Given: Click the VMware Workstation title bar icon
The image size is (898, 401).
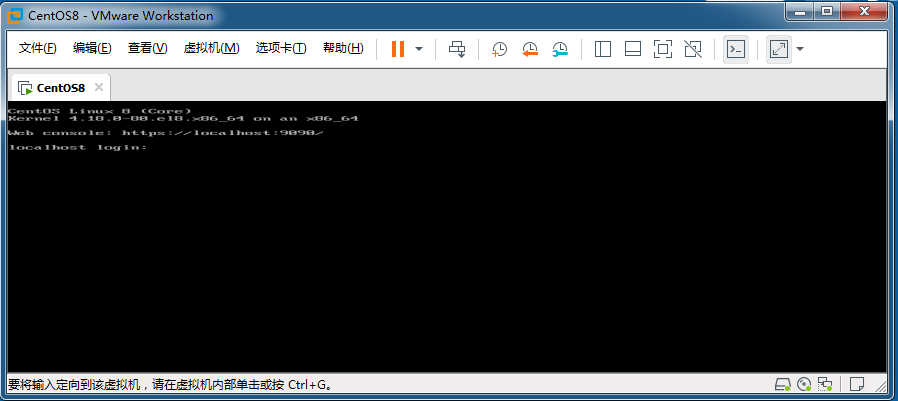Looking at the screenshot, I should coord(14,15).
